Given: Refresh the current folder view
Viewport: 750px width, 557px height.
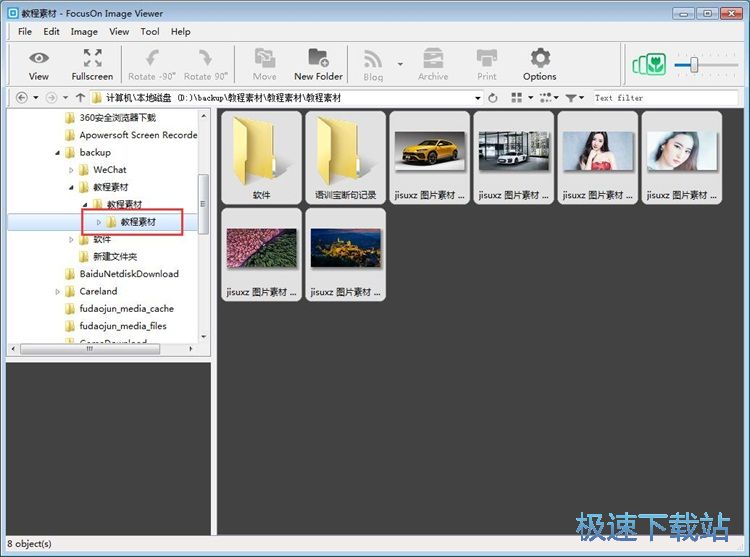Looking at the screenshot, I should point(493,98).
